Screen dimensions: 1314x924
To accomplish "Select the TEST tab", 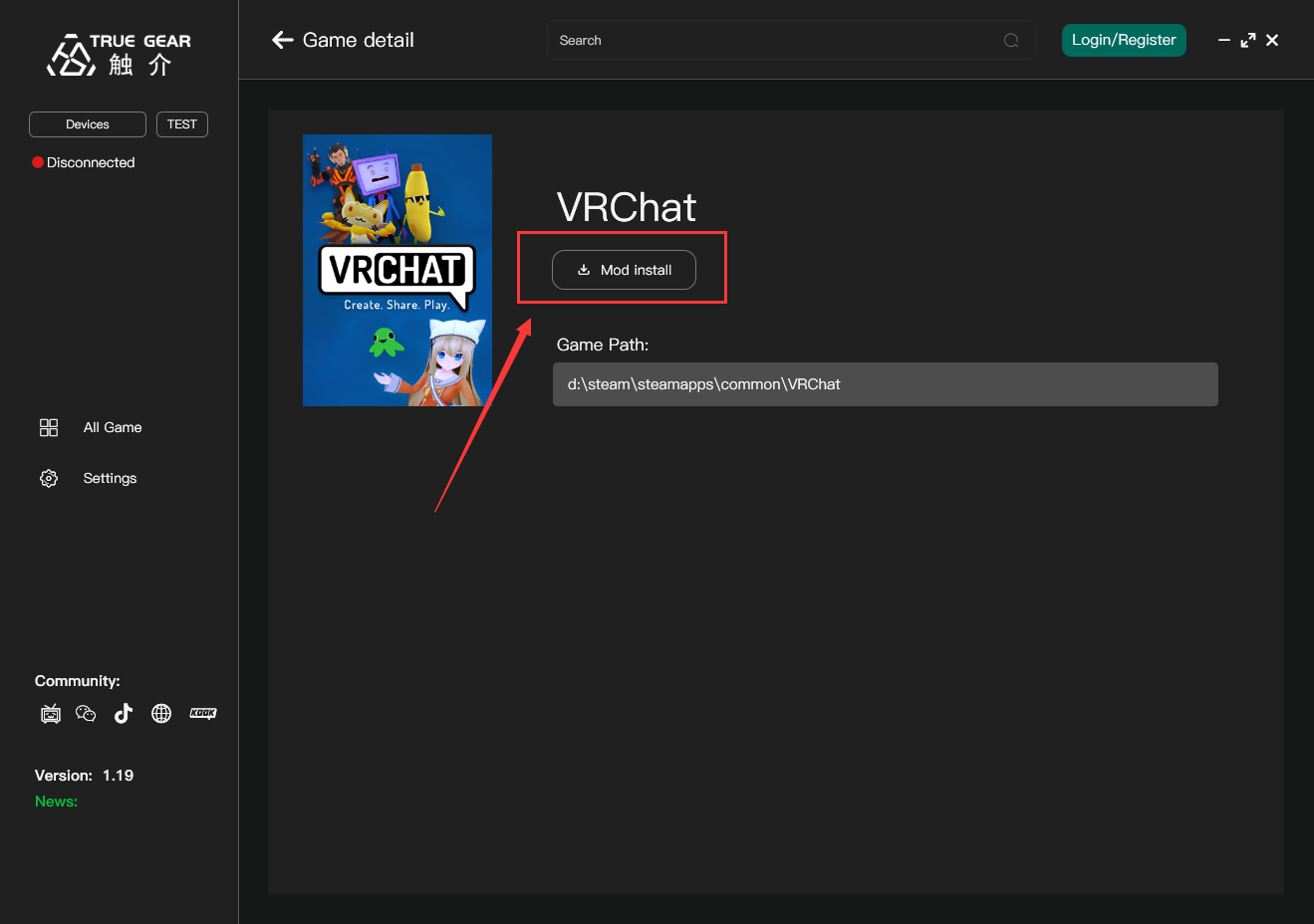I will pos(181,123).
